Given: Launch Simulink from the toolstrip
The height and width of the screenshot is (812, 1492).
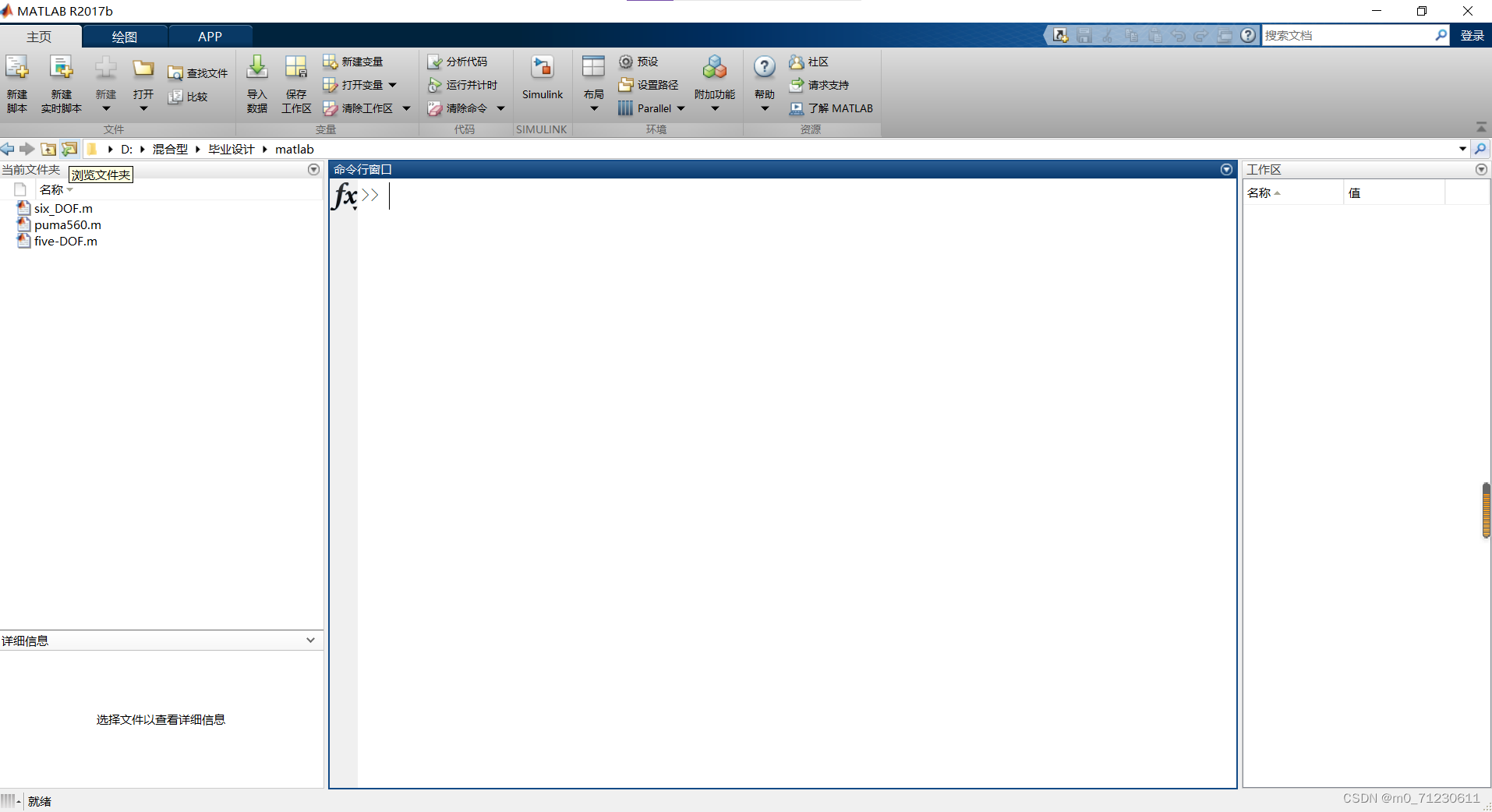Looking at the screenshot, I should point(543,78).
